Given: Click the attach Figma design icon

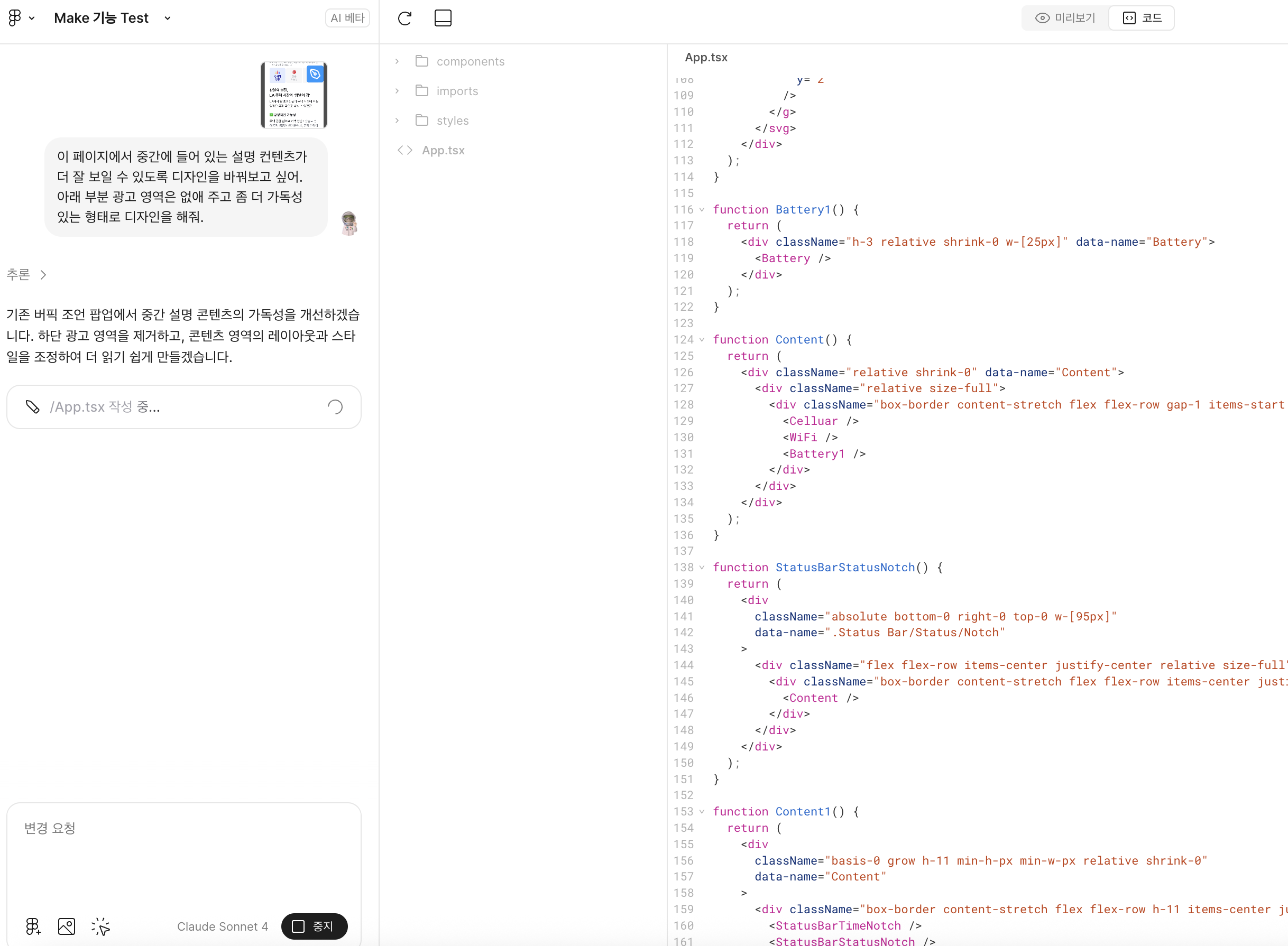Looking at the screenshot, I should (33, 926).
